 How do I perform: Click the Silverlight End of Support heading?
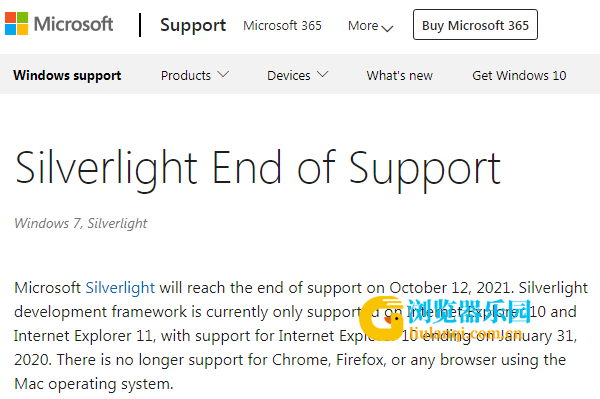pos(258,169)
